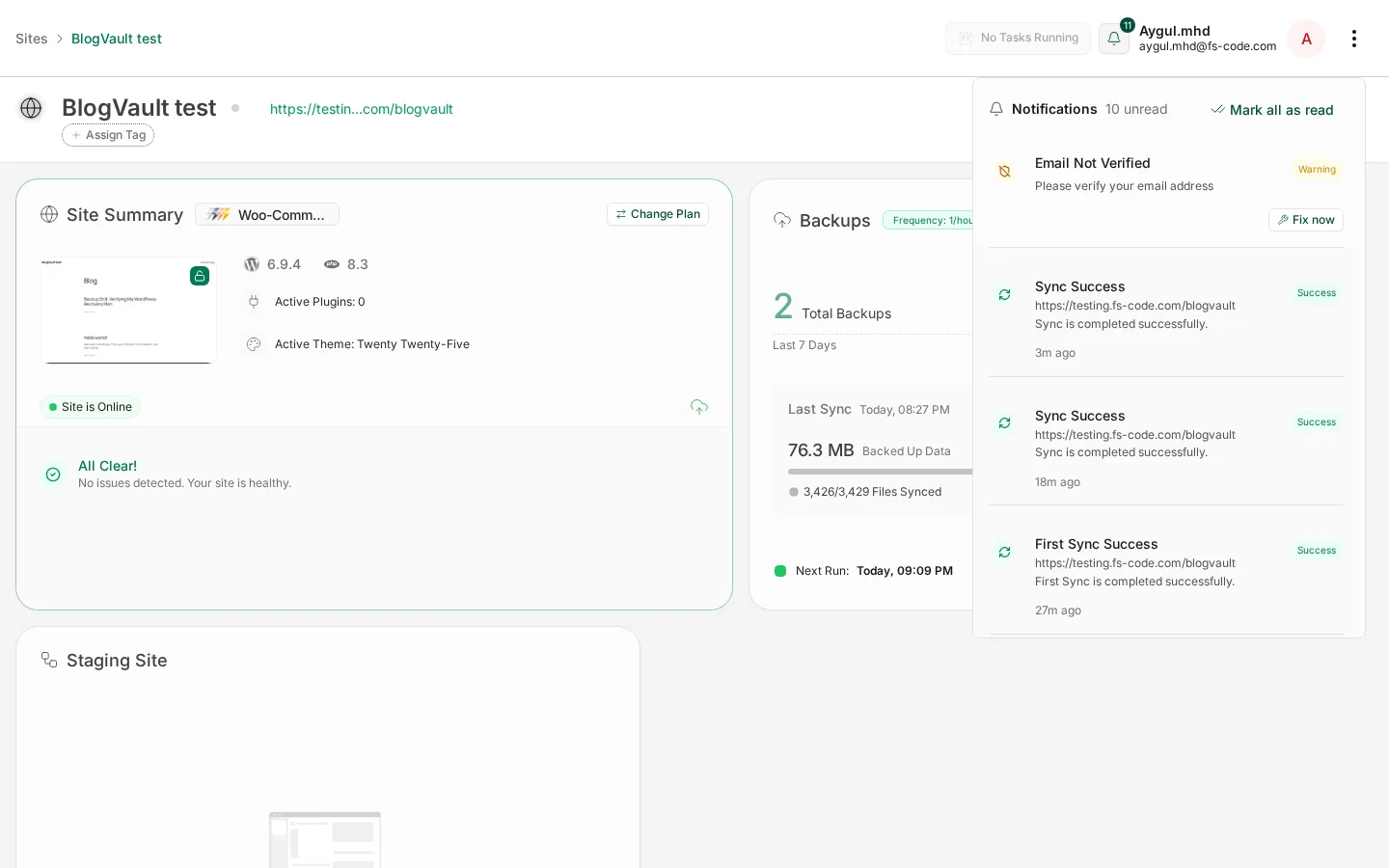This screenshot has height=868, width=1389.
Task: Click the Change Plan button
Action: pos(658,214)
